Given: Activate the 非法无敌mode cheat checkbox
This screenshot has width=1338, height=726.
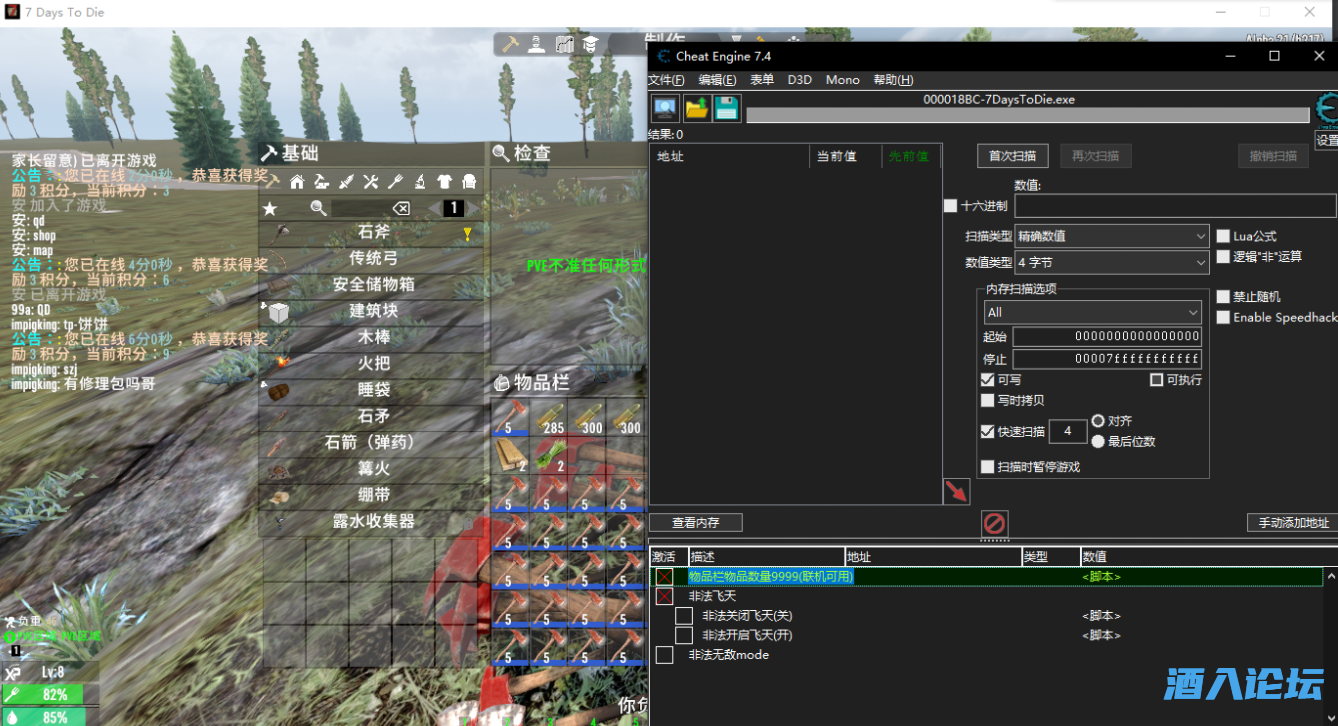Looking at the screenshot, I should coord(665,655).
